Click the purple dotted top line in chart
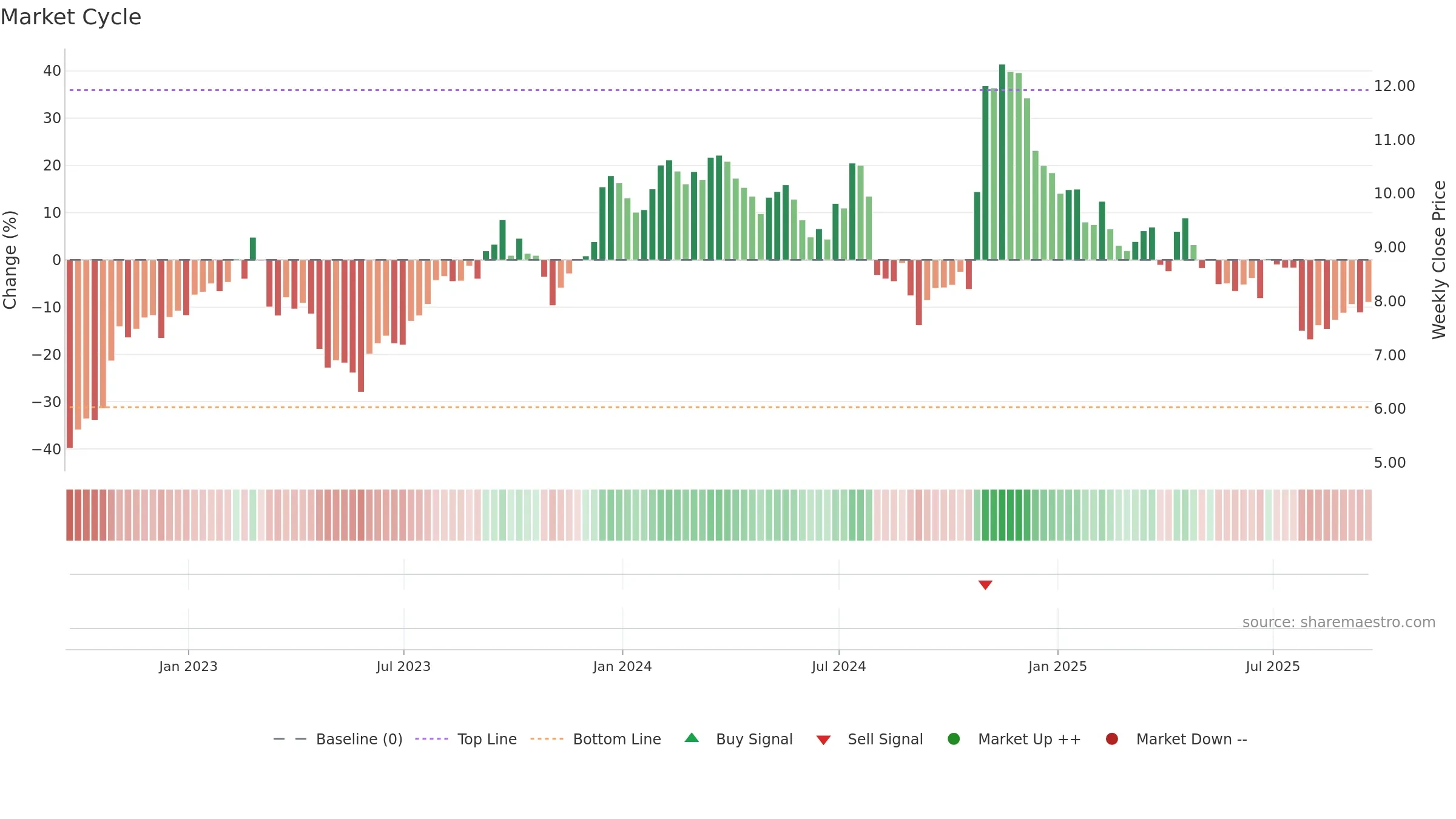 pos(719,90)
